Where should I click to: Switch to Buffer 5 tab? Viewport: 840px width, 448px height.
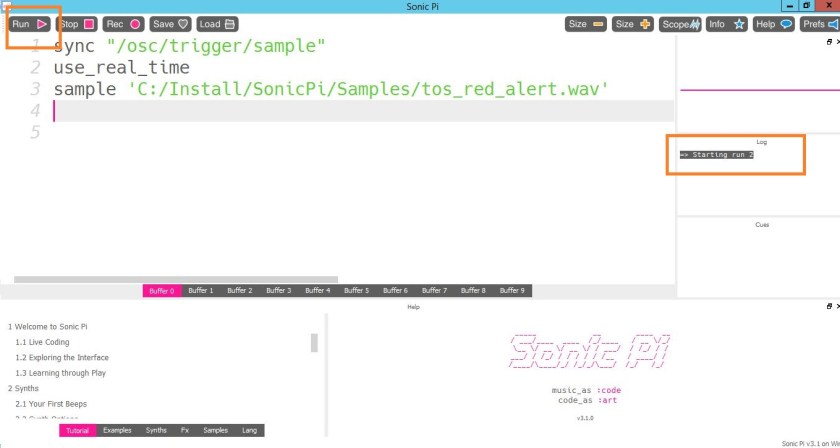[x=356, y=291]
